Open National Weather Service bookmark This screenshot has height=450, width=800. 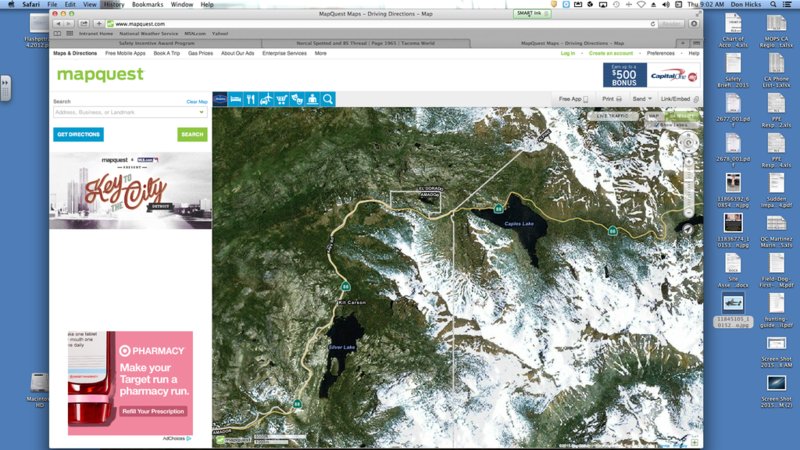148,34
